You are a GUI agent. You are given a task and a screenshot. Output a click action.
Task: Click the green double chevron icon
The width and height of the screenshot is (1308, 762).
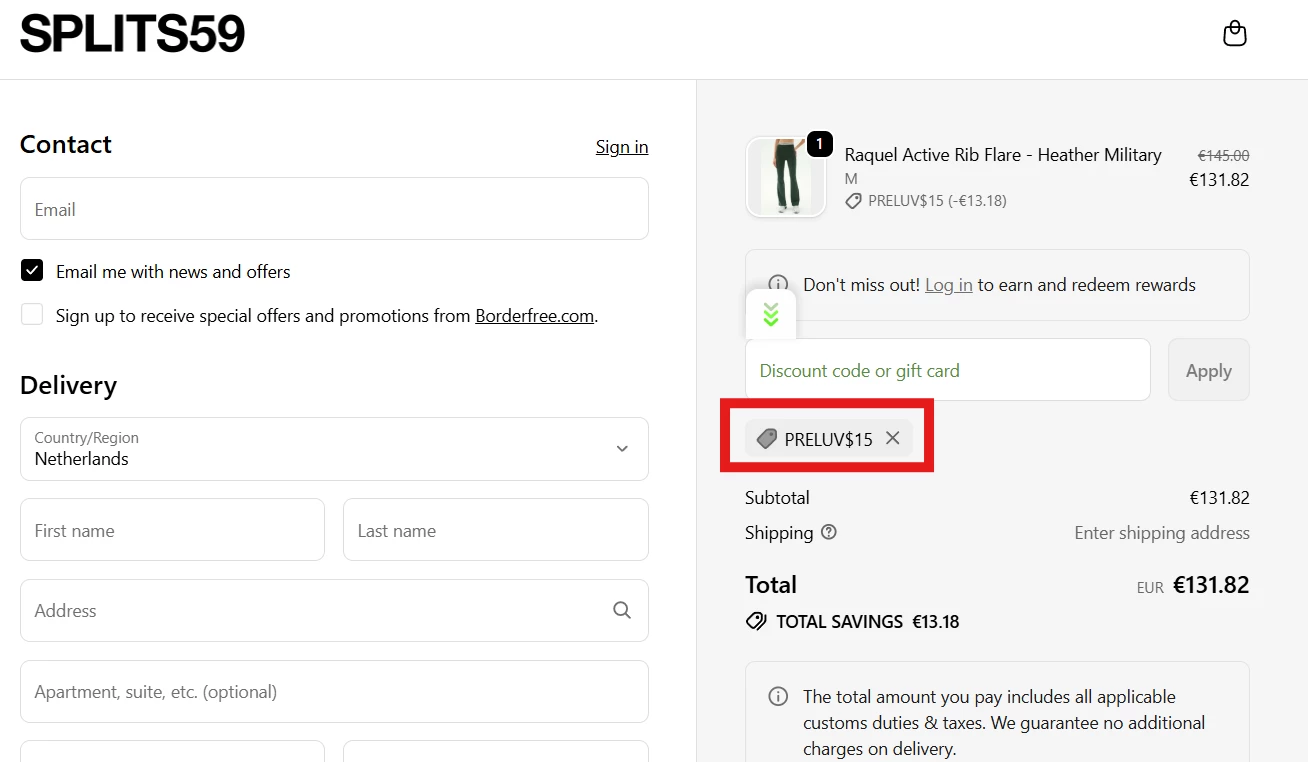pos(770,315)
